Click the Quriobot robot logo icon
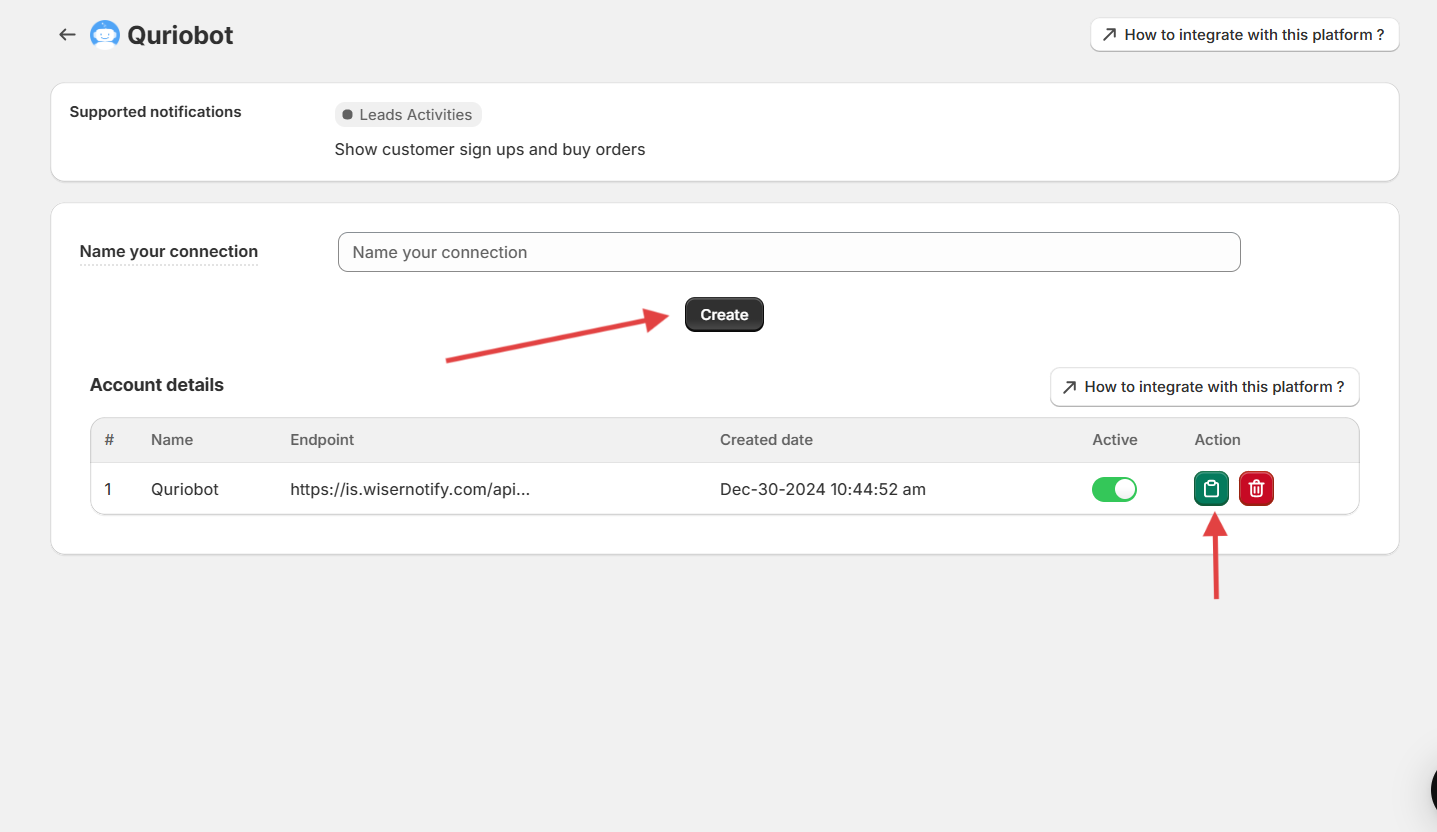This screenshot has height=832, width=1437. coord(104,35)
